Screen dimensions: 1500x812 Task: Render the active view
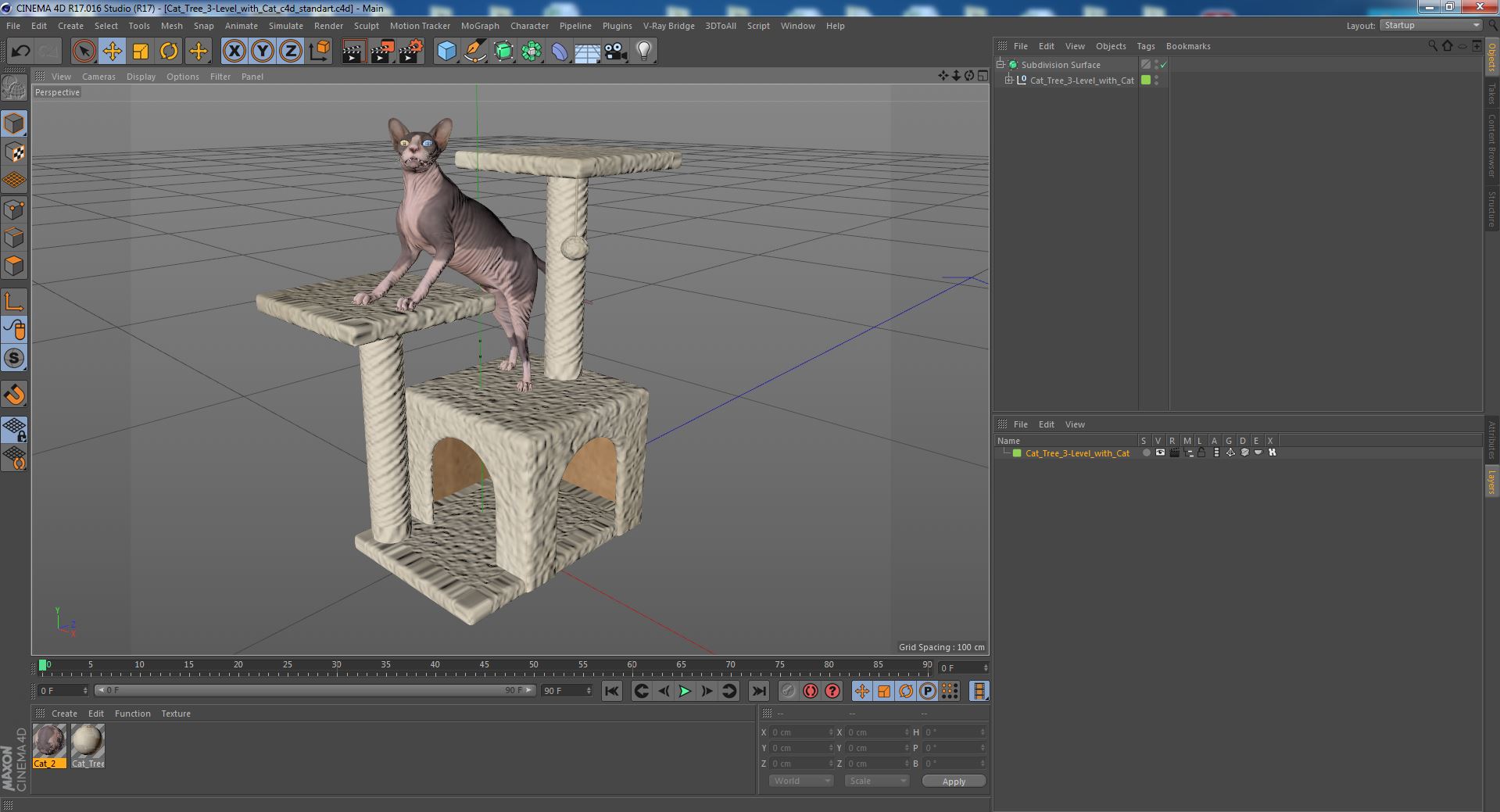[353, 52]
